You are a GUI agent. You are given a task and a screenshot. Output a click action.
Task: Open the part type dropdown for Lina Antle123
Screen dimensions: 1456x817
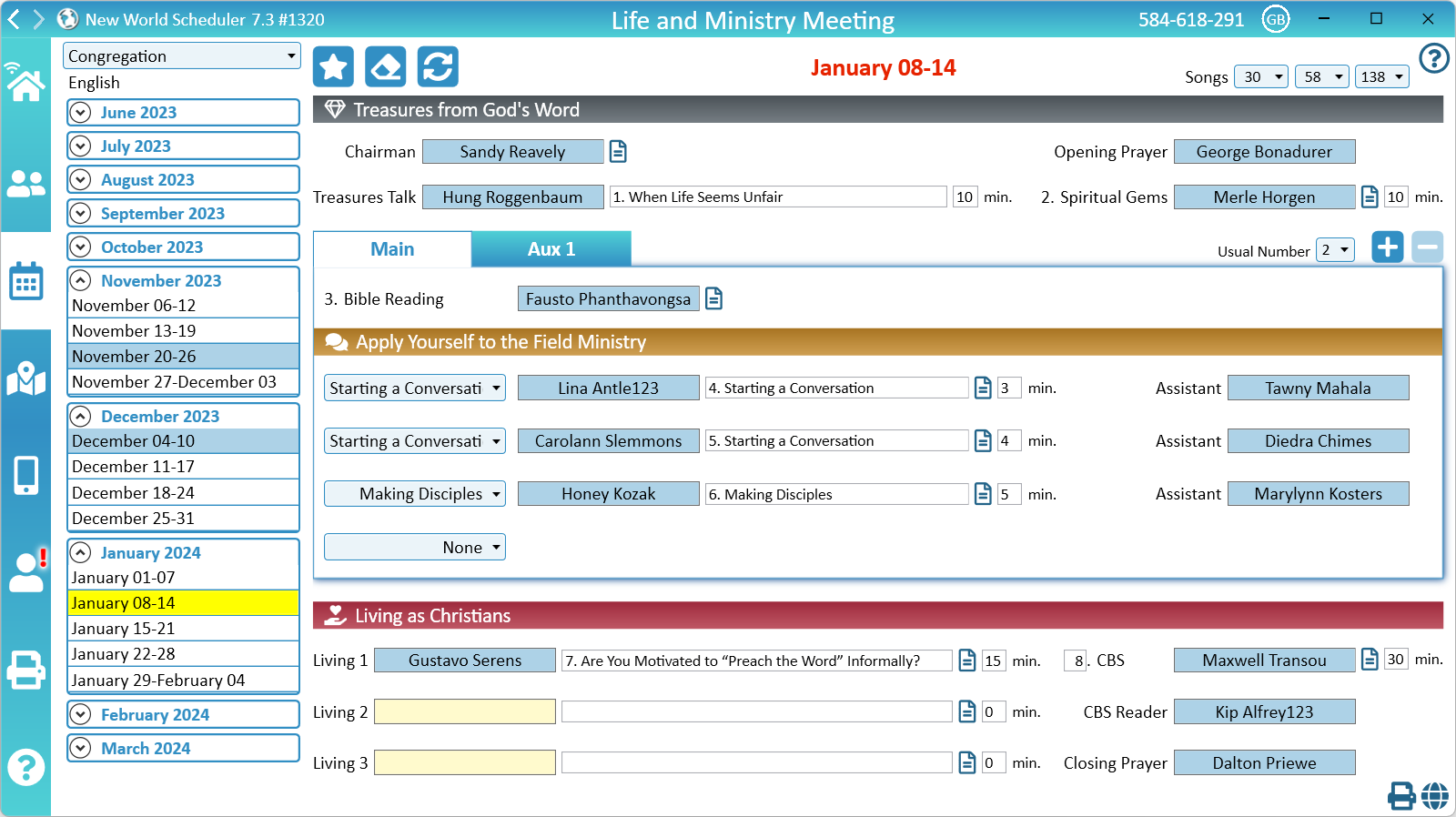pos(415,388)
